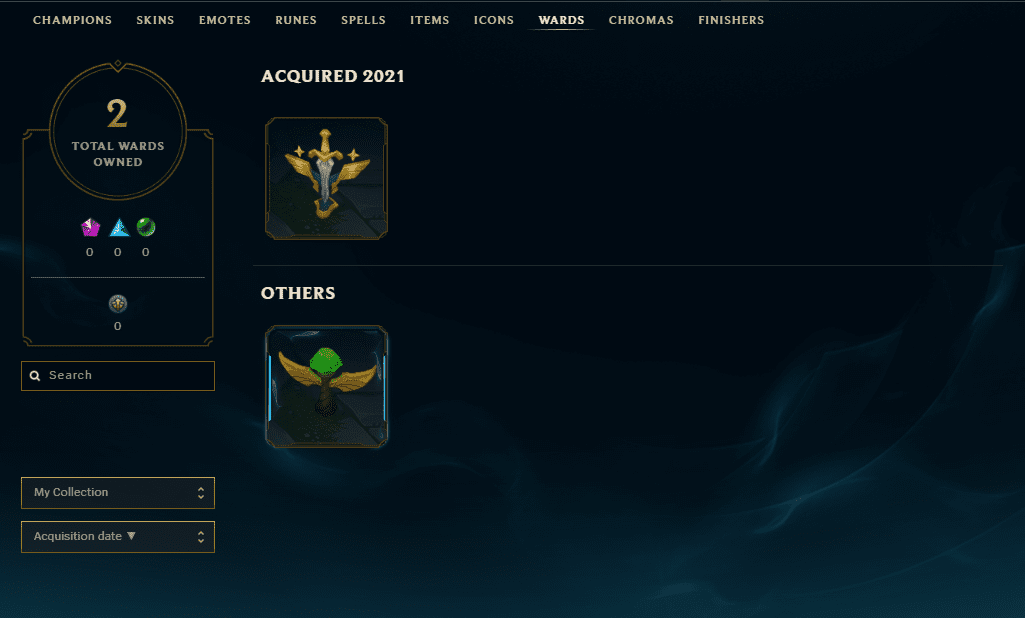1025x618 pixels.
Task: Click the My Collection dropdown arrows
Action: pyautogui.click(x=201, y=493)
